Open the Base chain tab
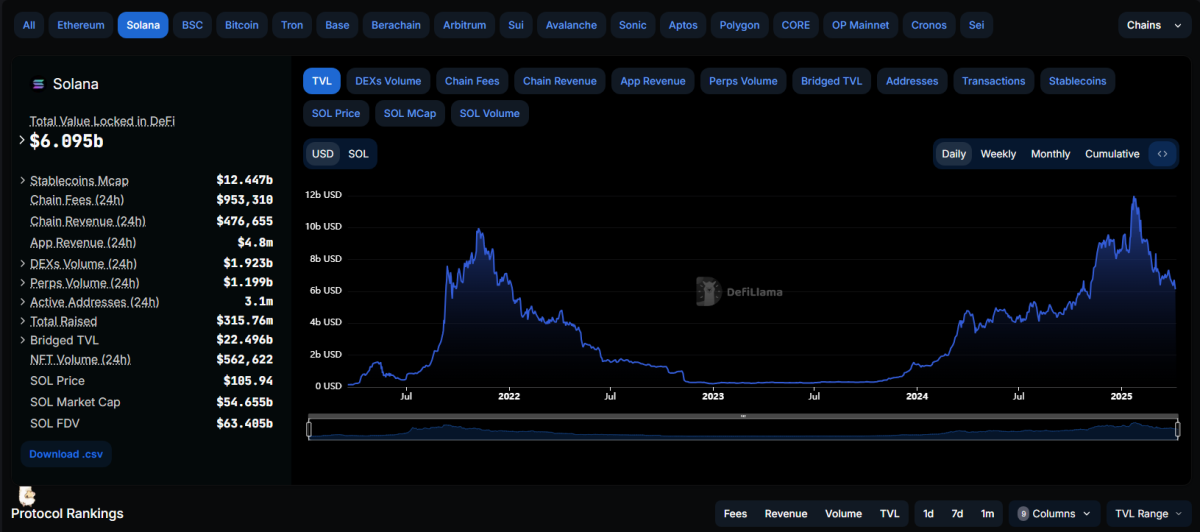The image size is (1200, 532). click(x=337, y=25)
